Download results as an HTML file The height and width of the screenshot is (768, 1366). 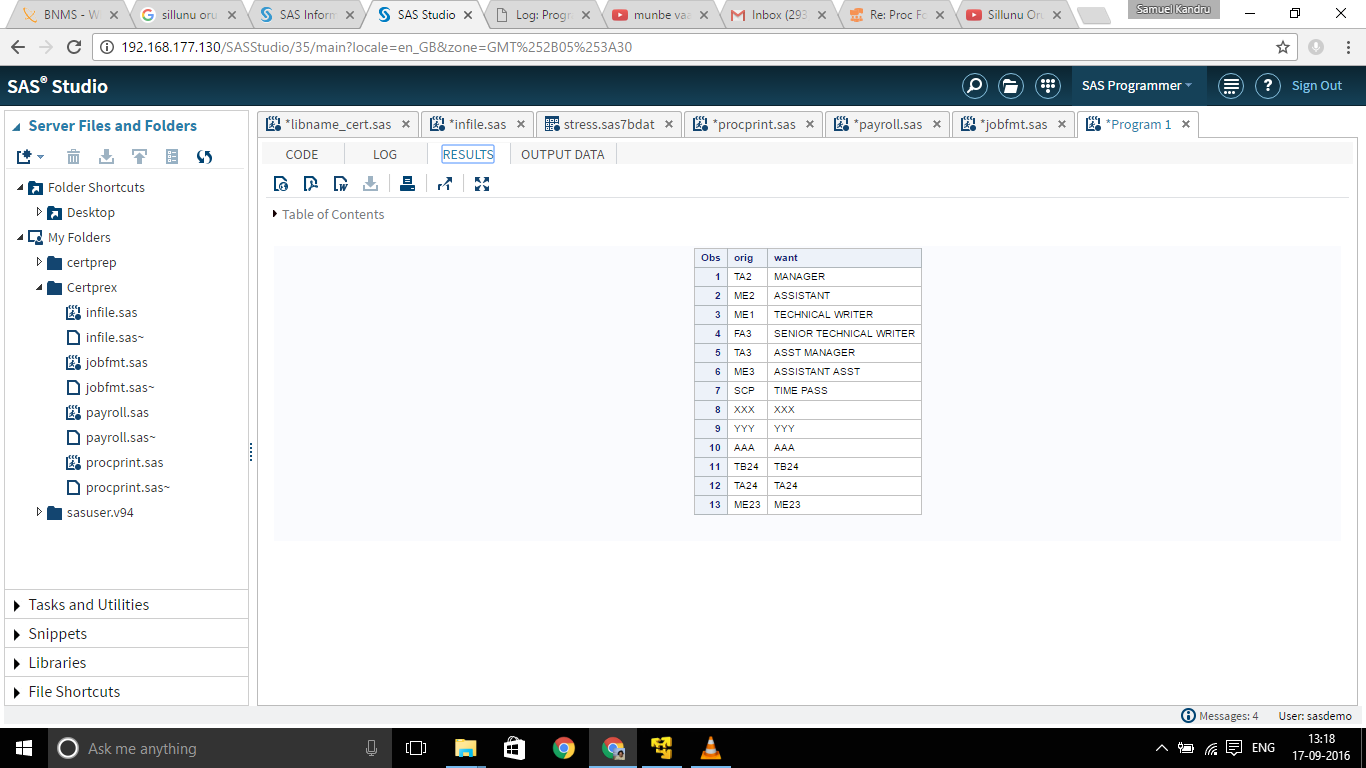coord(280,183)
